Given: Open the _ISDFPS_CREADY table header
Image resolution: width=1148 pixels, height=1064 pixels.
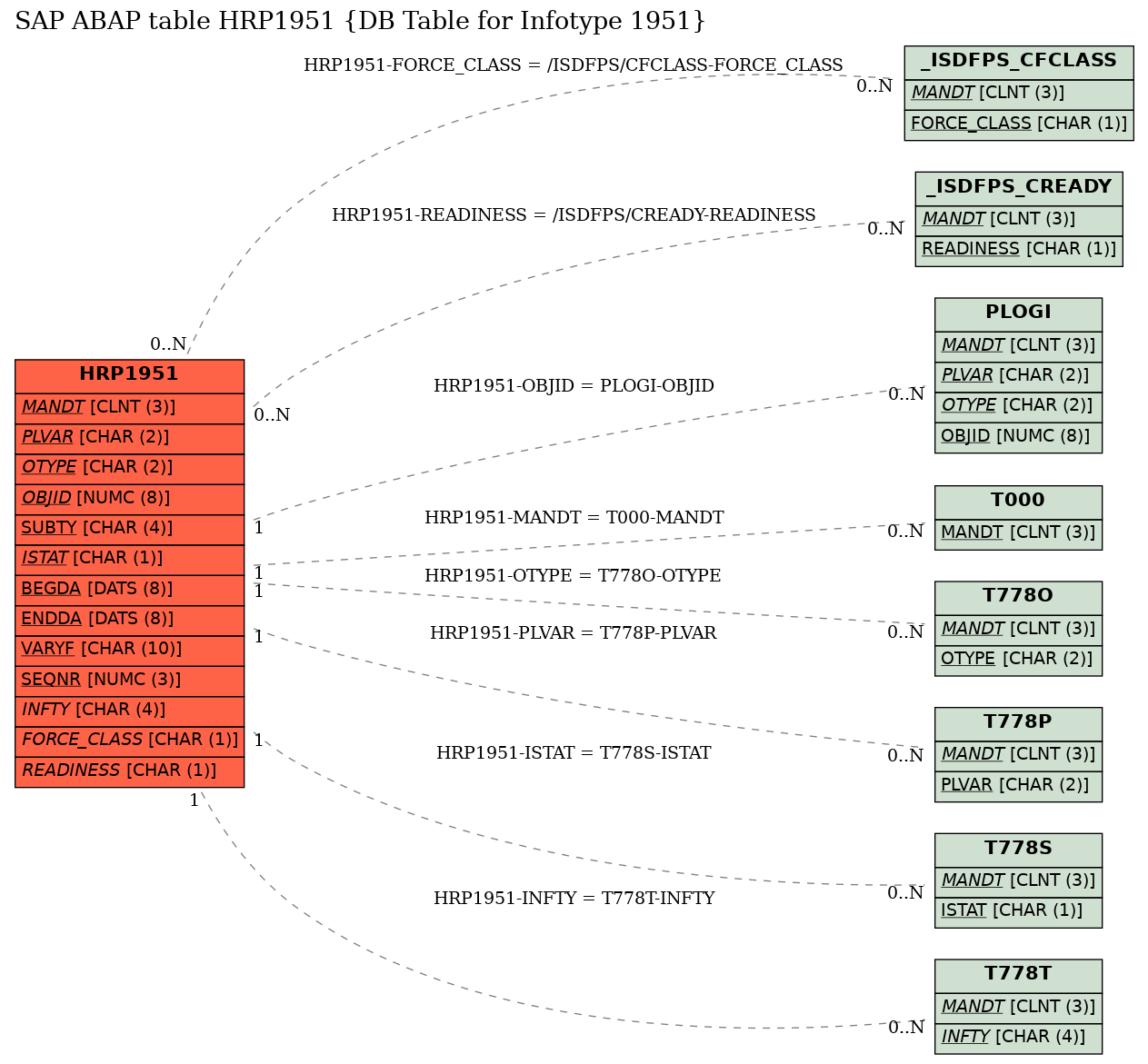Looking at the screenshot, I should tap(1019, 188).
